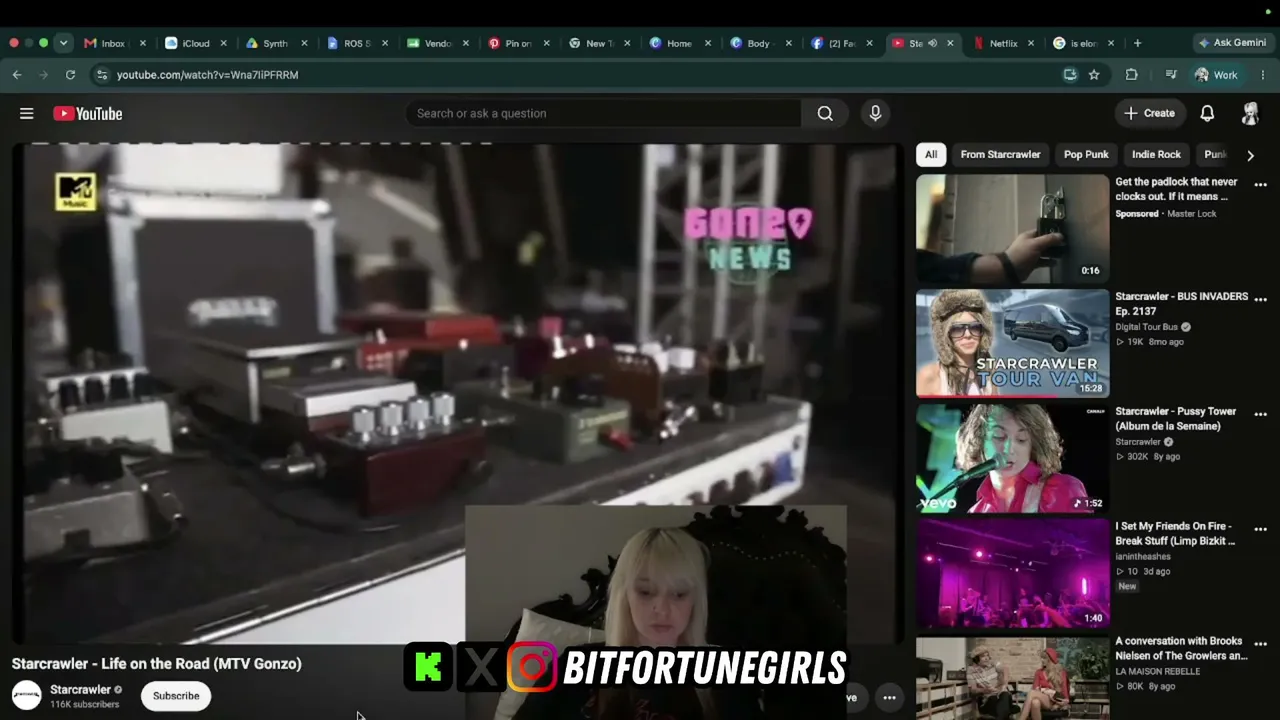Switch to the Synth Google Drive tab
Image resolution: width=1280 pixels, height=720 pixels.
[x=276, y=43]
